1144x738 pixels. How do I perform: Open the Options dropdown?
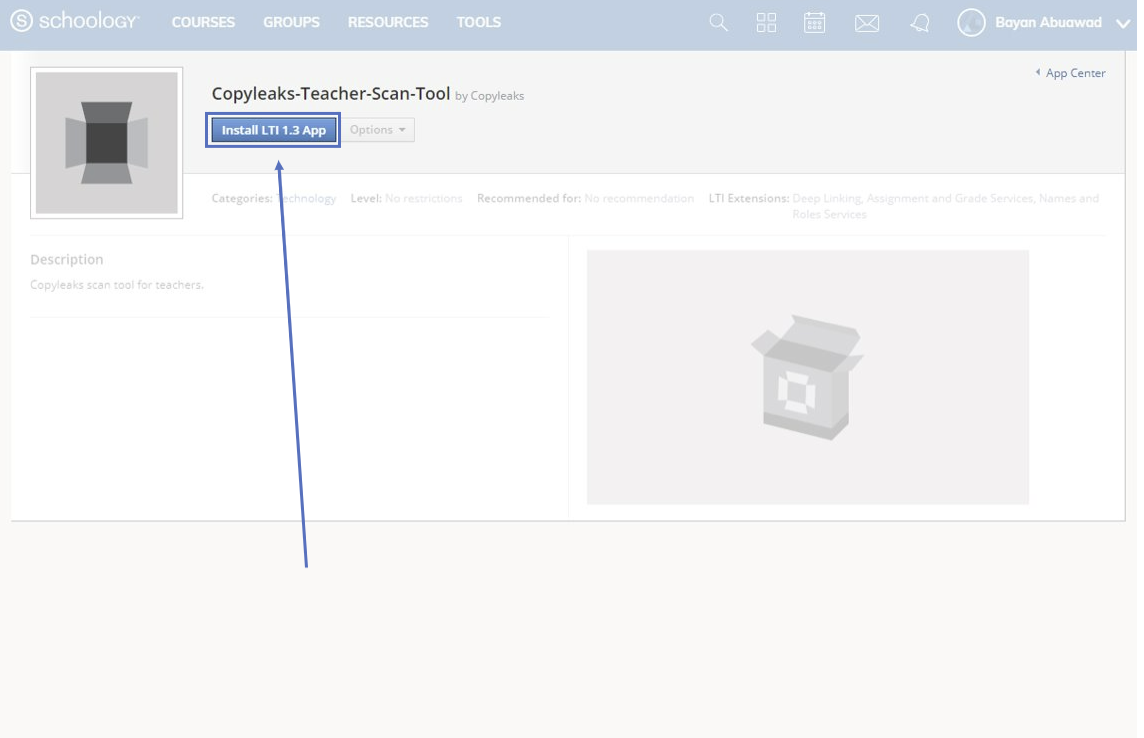(378, 130)
